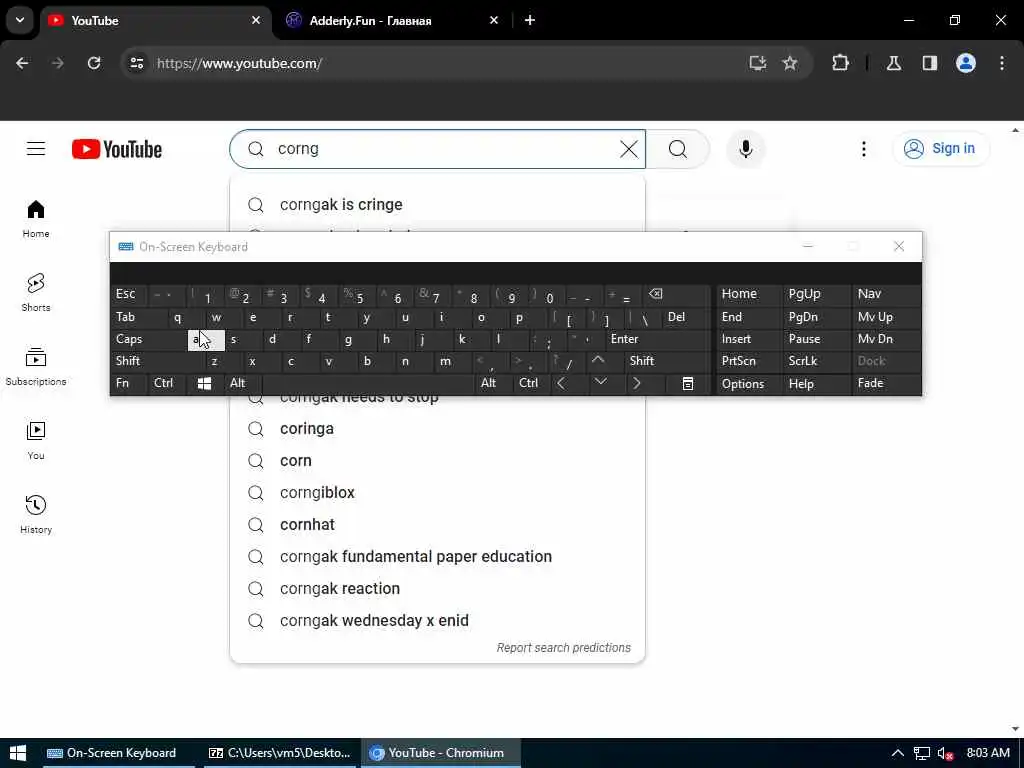Toggle ScrLk key on On-Screen Keyboard
1024x768 pixels.
tap(816, 361)
